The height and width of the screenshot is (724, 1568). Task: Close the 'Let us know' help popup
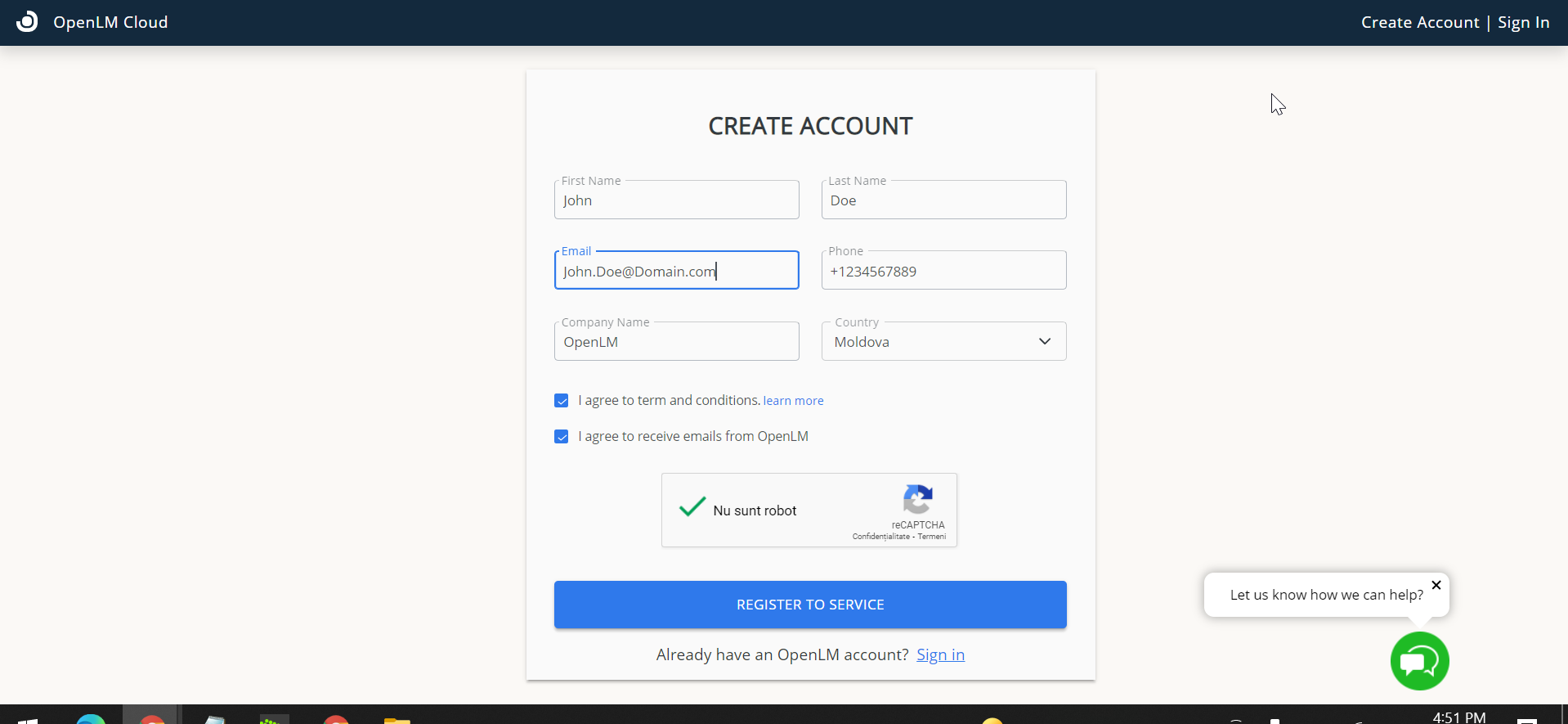1436,585
